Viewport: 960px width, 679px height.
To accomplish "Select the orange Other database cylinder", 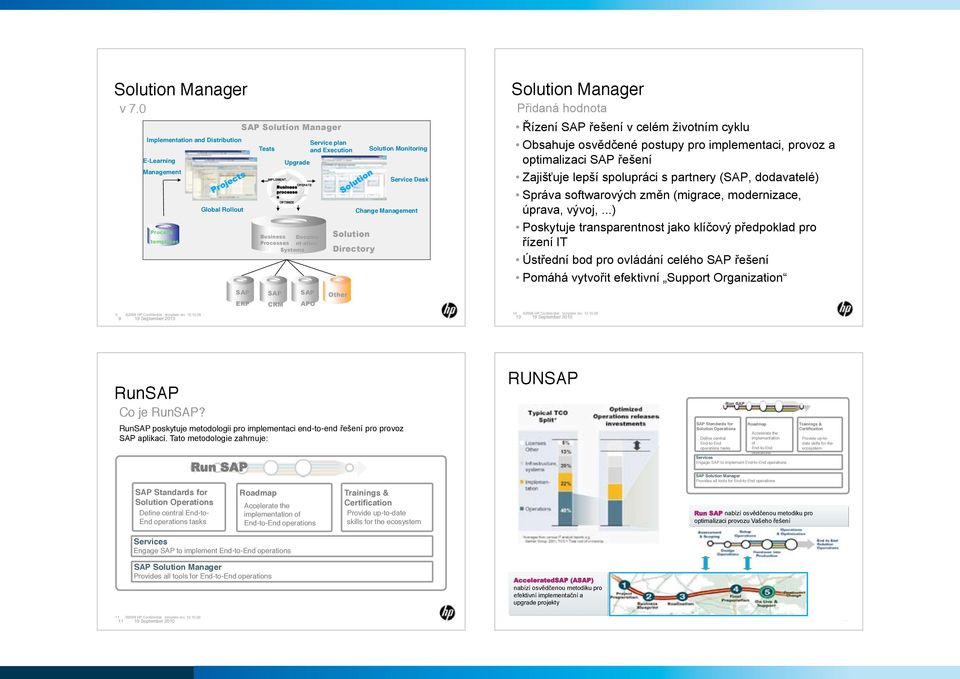I will [337, 290].
